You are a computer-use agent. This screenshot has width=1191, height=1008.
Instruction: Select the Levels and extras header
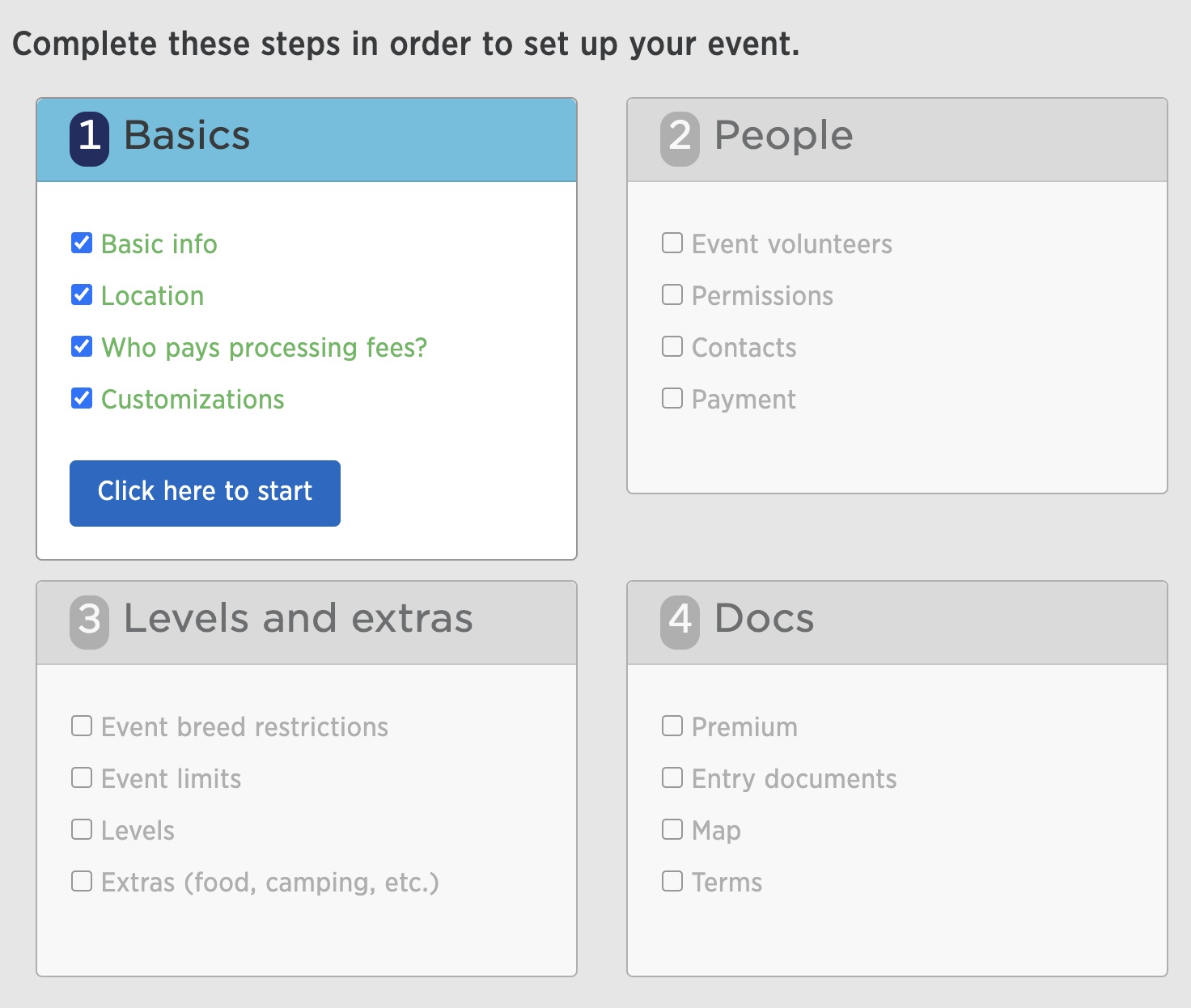pos(307,623)
